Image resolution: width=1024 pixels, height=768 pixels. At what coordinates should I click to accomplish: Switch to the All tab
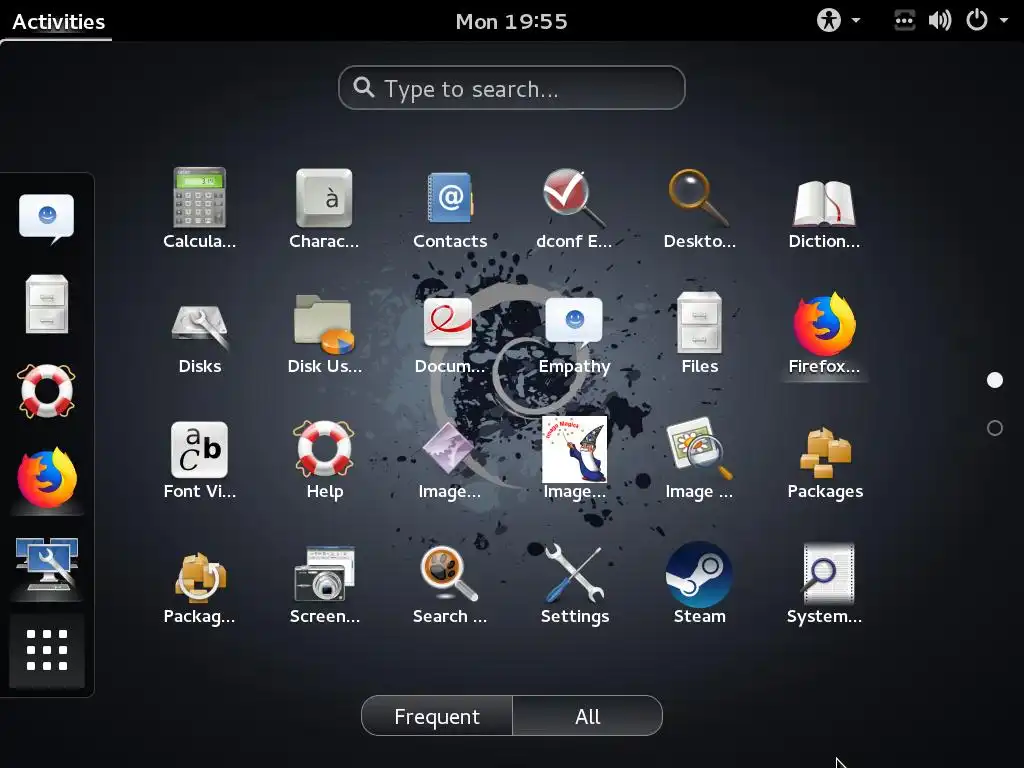pyautogui.click(x=588, y=716)
